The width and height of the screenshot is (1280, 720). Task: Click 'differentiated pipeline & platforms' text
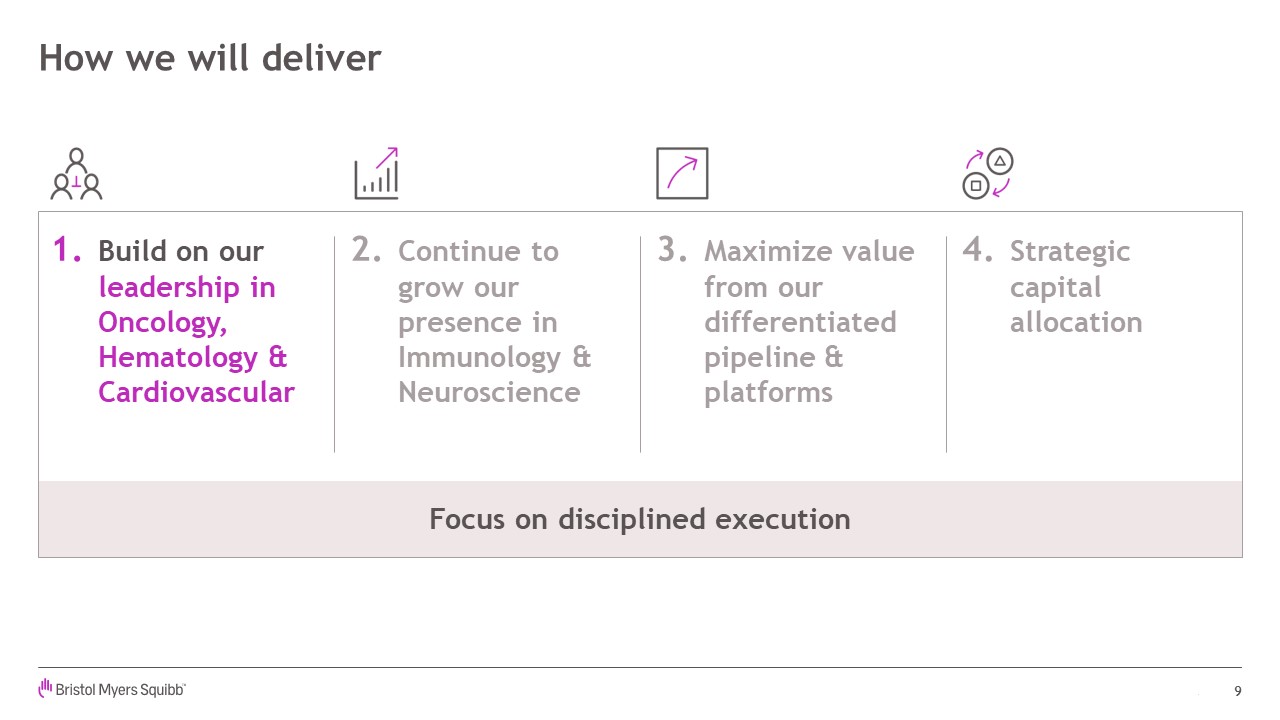(800, 357)
